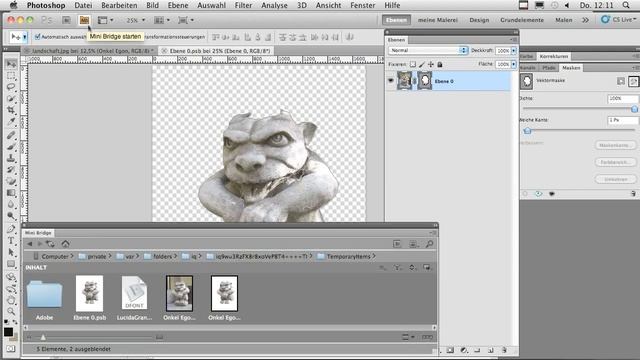Toggle the layer-mask link on Ebene 0
640x360 pixels.
[415, 81]
